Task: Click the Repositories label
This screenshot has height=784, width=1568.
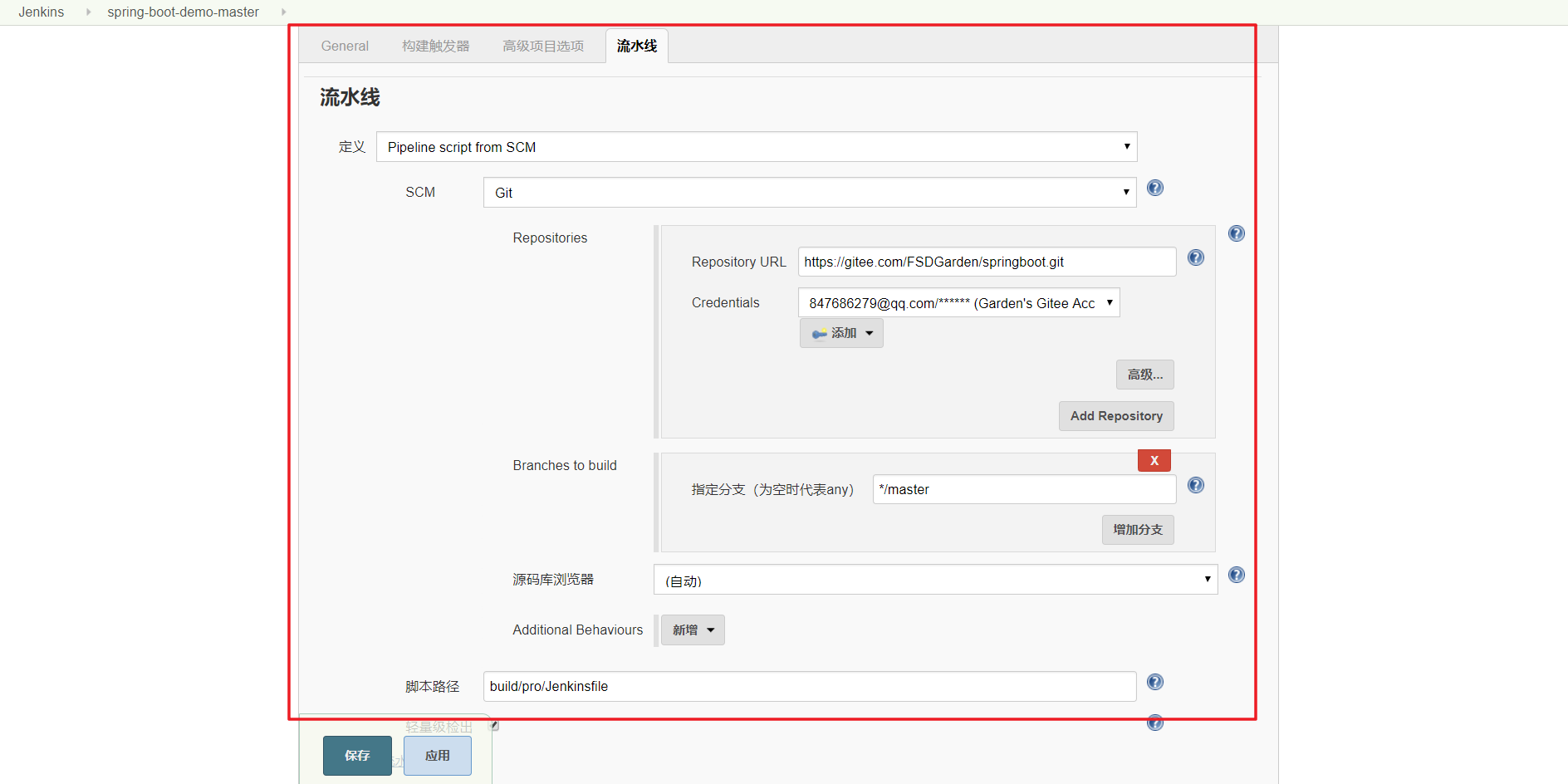Action: click(550, 238)
